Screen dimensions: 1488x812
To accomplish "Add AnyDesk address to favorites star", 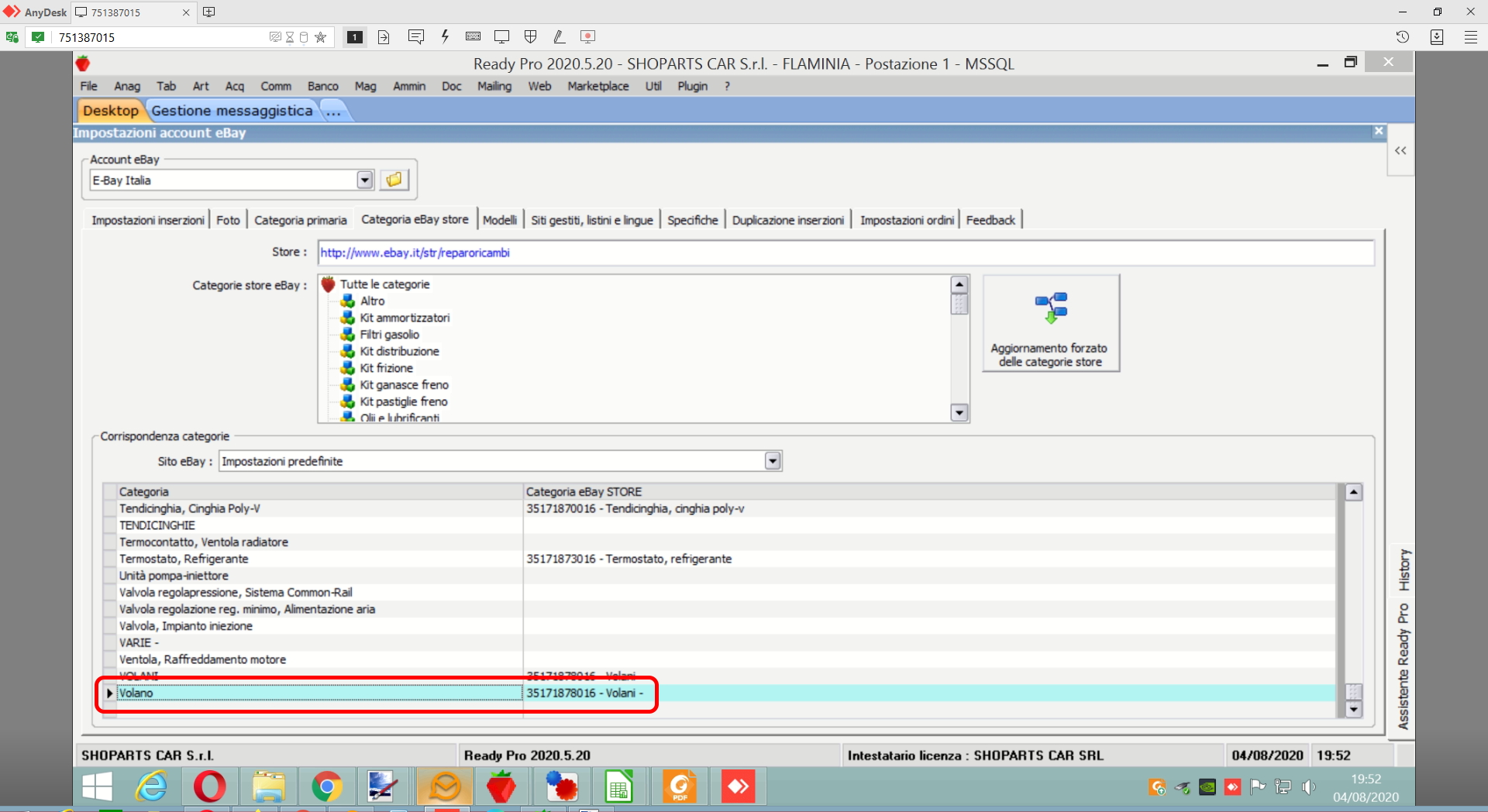I will tap(320, 37).
